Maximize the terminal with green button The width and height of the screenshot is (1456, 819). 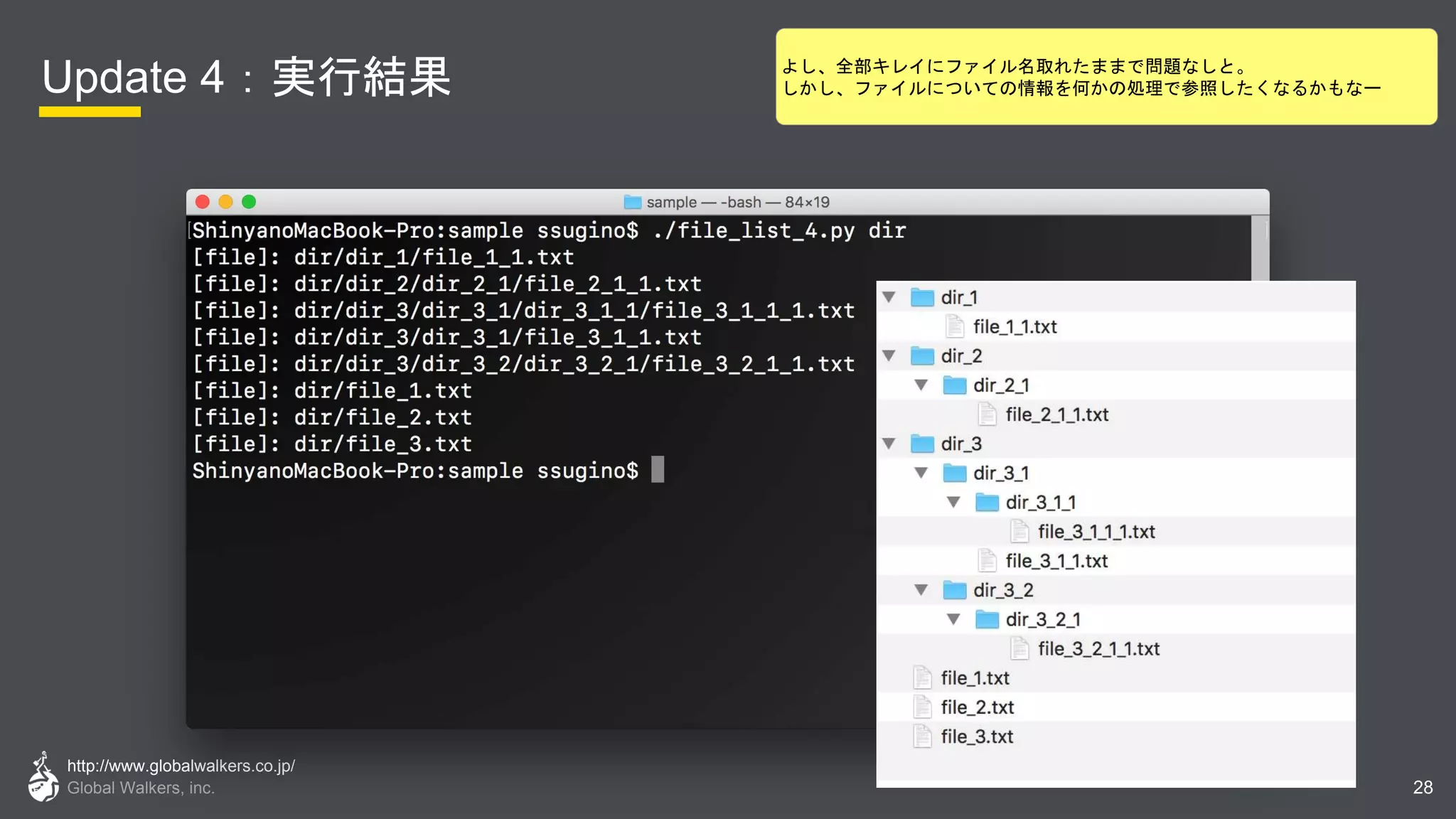(249, 202)
